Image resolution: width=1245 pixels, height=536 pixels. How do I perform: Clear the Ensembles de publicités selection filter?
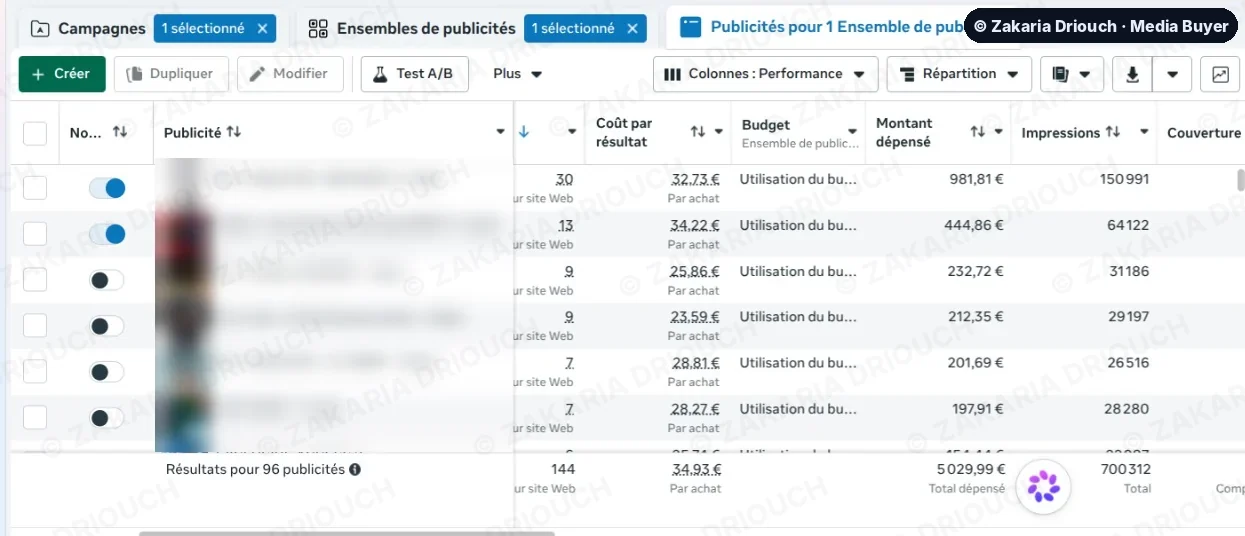point(632,28)
